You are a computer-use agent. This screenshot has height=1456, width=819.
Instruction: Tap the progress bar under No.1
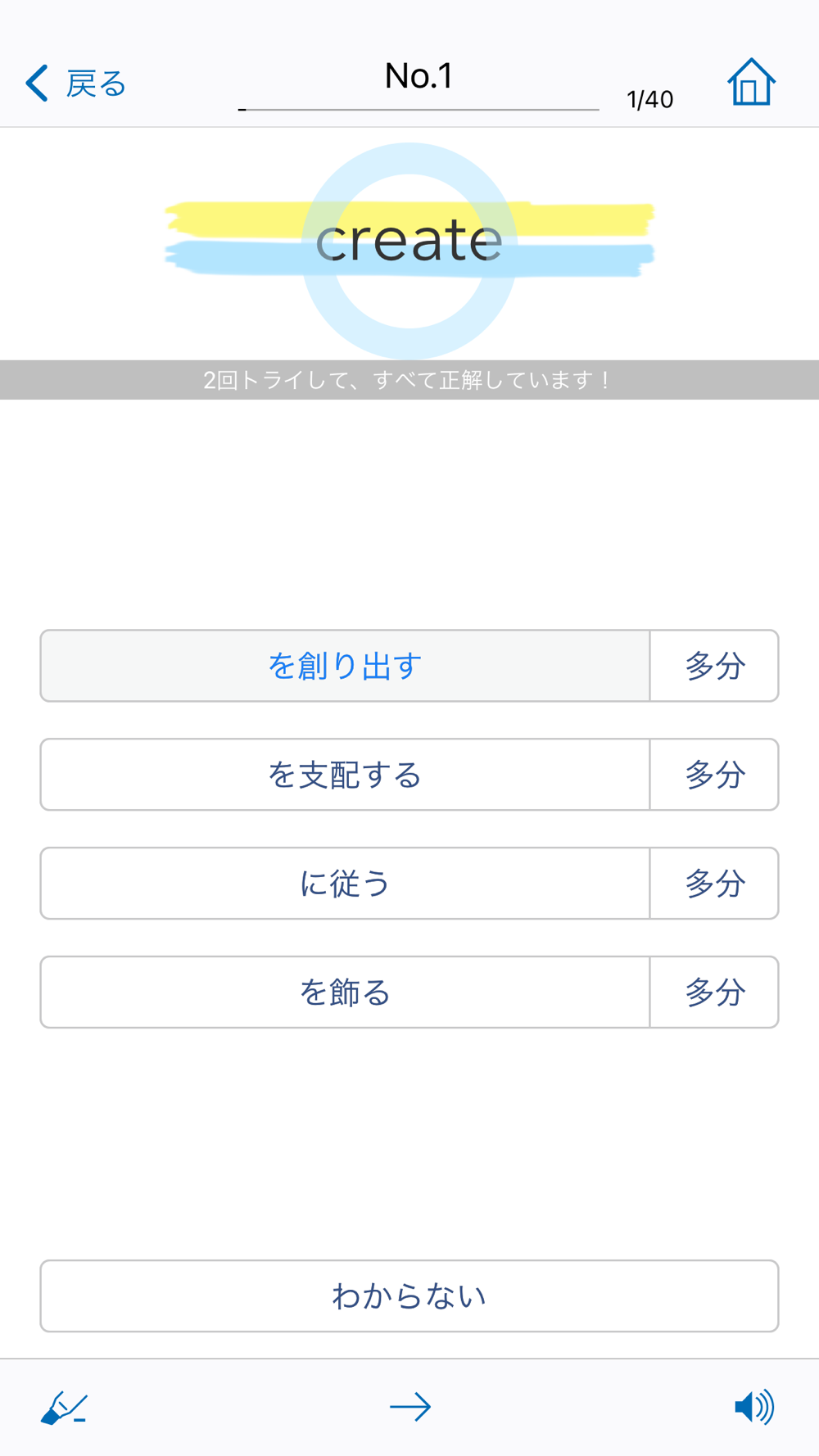point(419,109)
